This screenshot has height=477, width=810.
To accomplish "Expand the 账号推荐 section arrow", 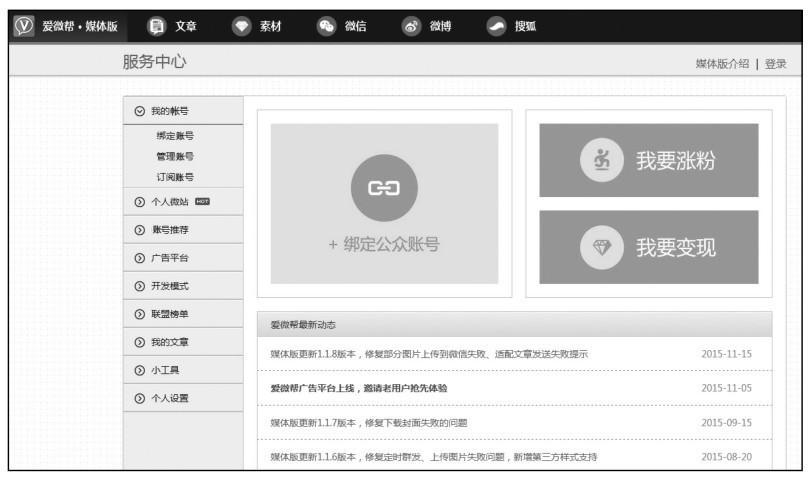I will 139,230.
